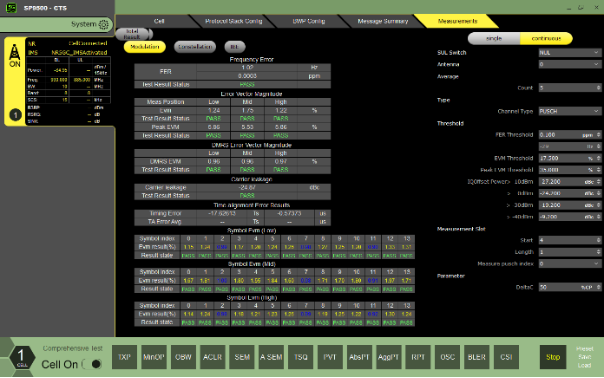The width and height of the screenshot is (604, 378).
Task: Switch to the Message Summary tab
Action: pyautogui.click(x=383, y=21)
